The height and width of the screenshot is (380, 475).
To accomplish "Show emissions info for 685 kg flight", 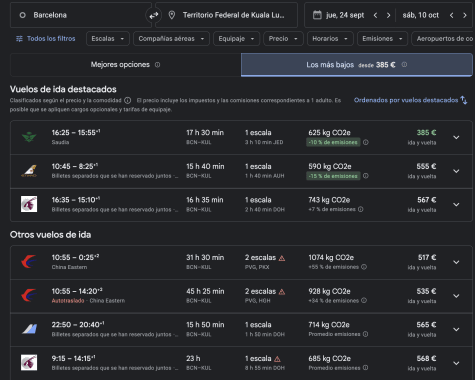I will tap(365, 368).
